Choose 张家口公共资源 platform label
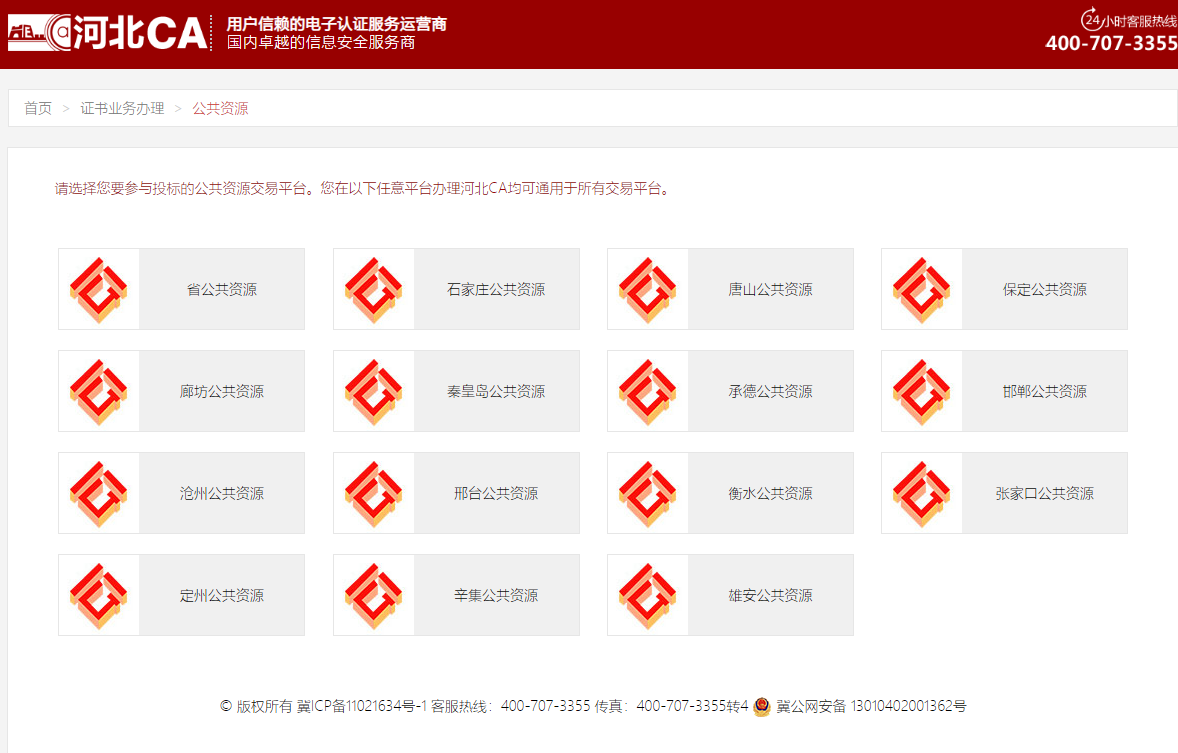Viewport: 1178px width, 753px height. point(1044,493)
